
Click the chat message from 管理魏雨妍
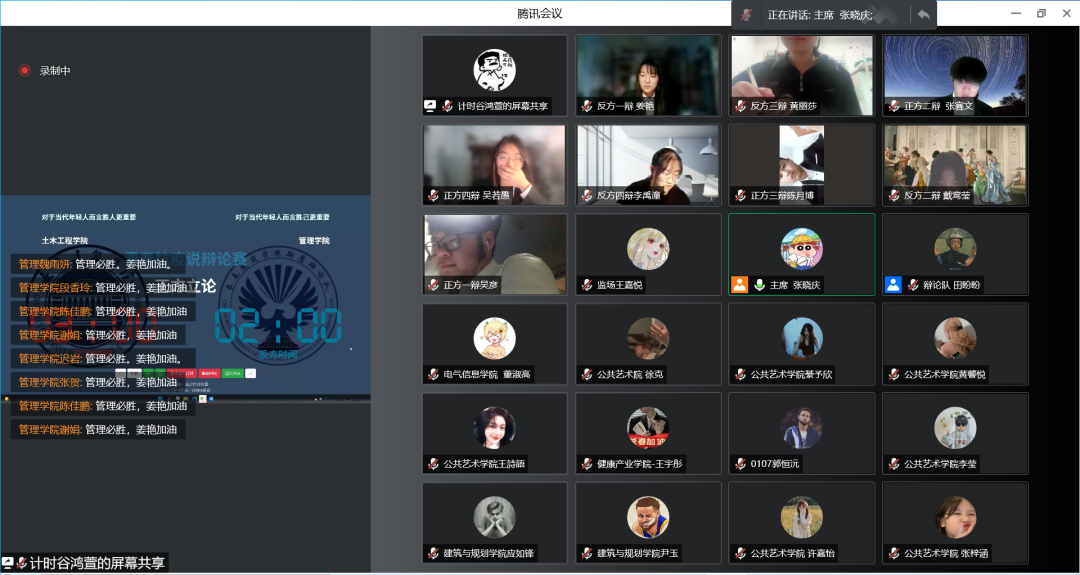pyautogui.click(x=98, y=264)
